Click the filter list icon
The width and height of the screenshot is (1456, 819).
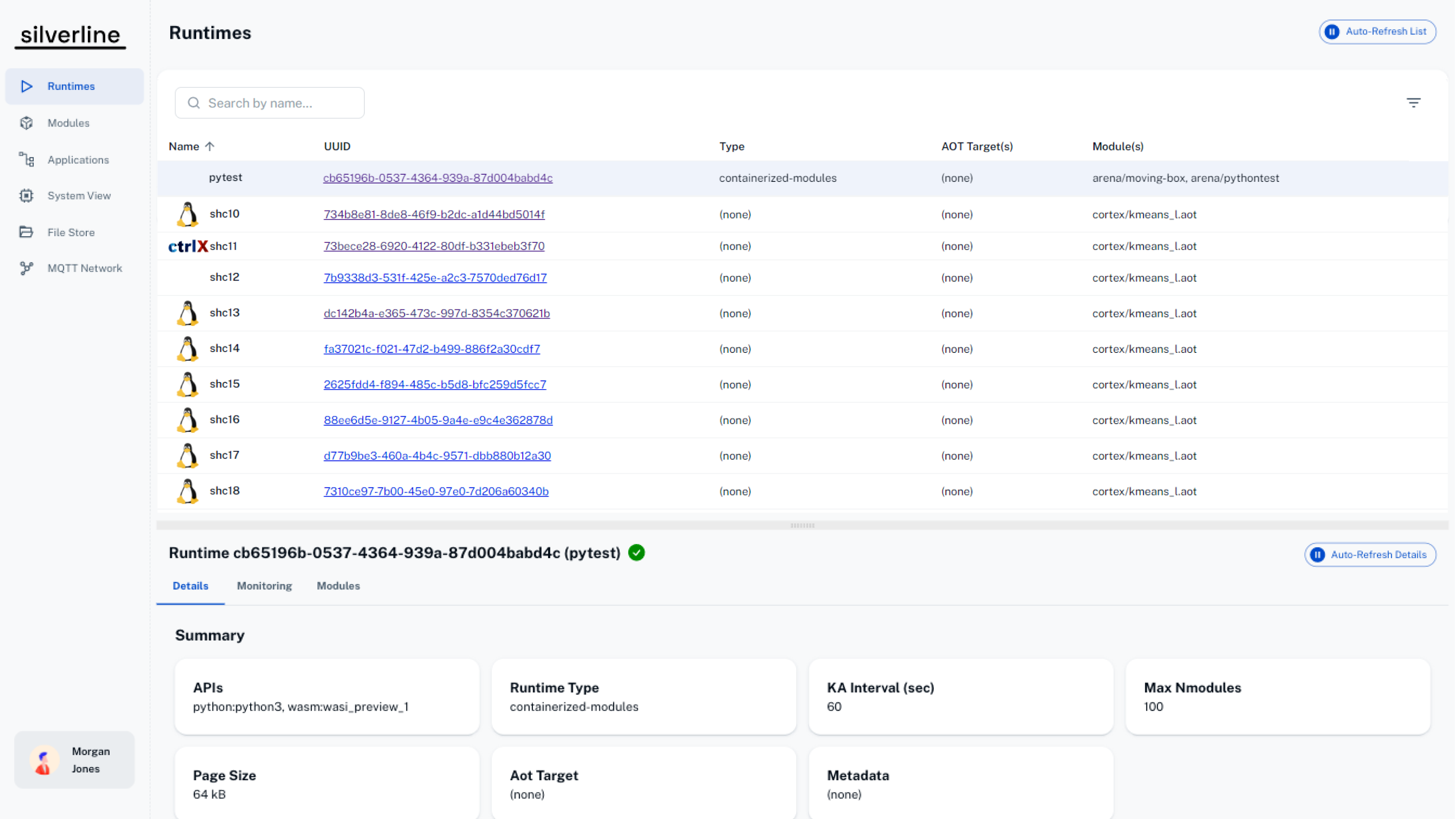tap(1413, 102)
